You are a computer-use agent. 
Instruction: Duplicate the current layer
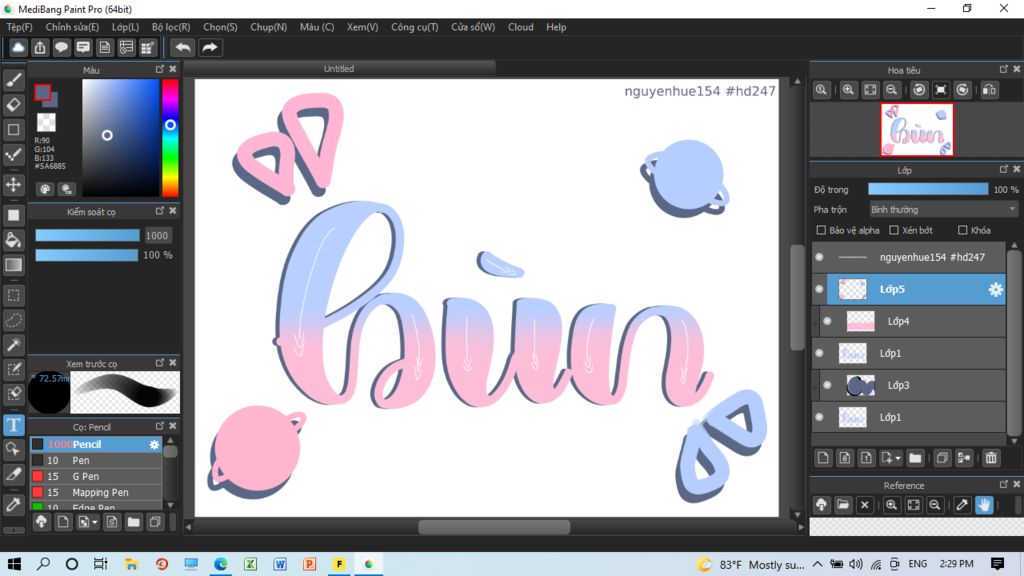click(x=942, y=458)
